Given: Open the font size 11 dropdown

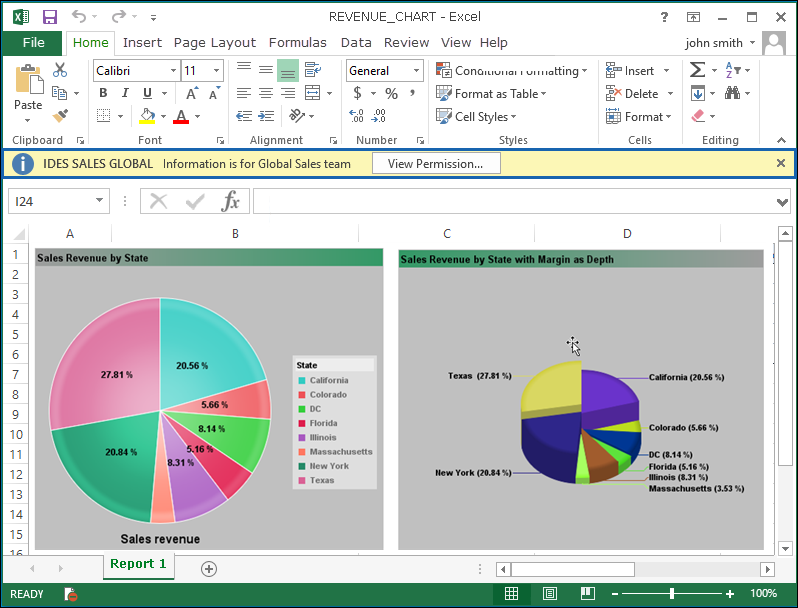Looking at the screenshot, I should tap(217, 70).
